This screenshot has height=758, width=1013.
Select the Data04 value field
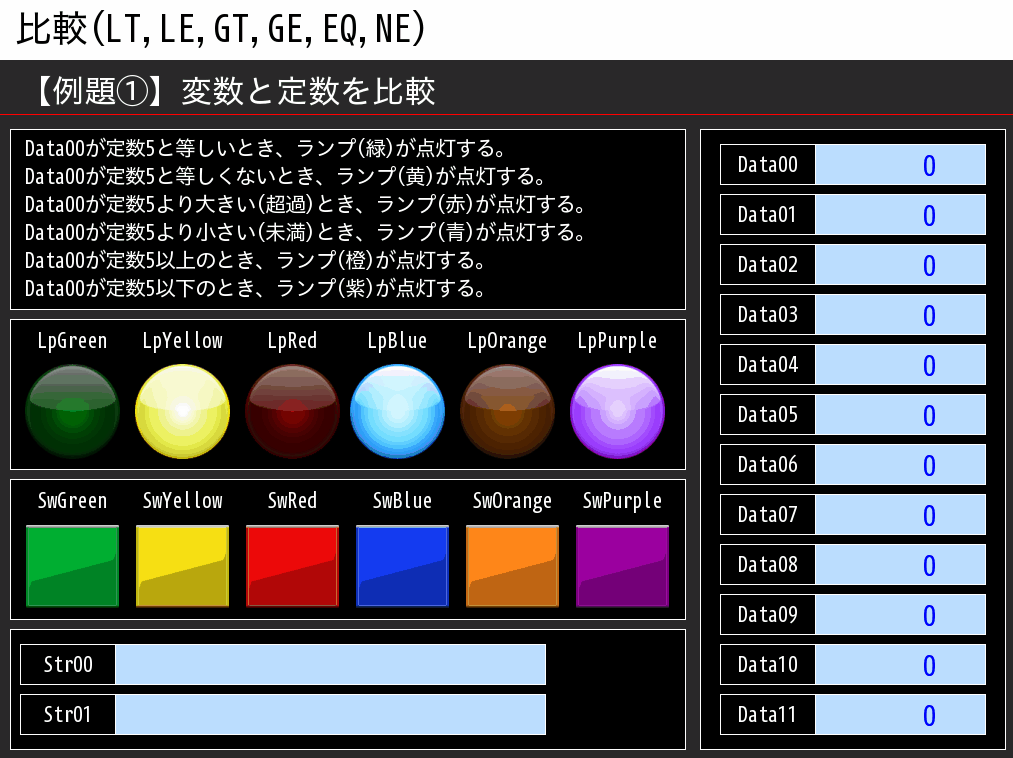(900, 364)
